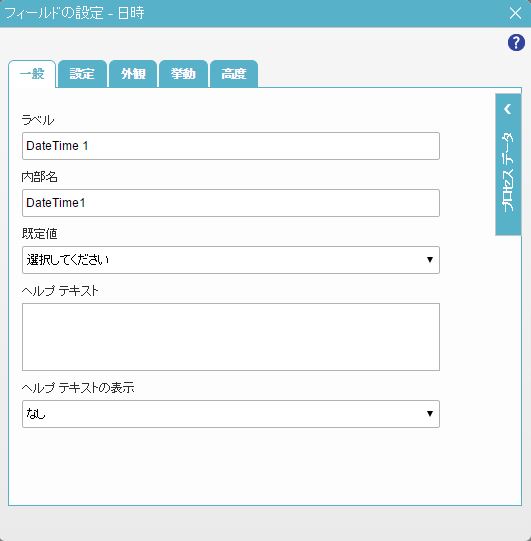Open the ヘルプ テキストの表示 dropdown set to なし

coord(231,414)
